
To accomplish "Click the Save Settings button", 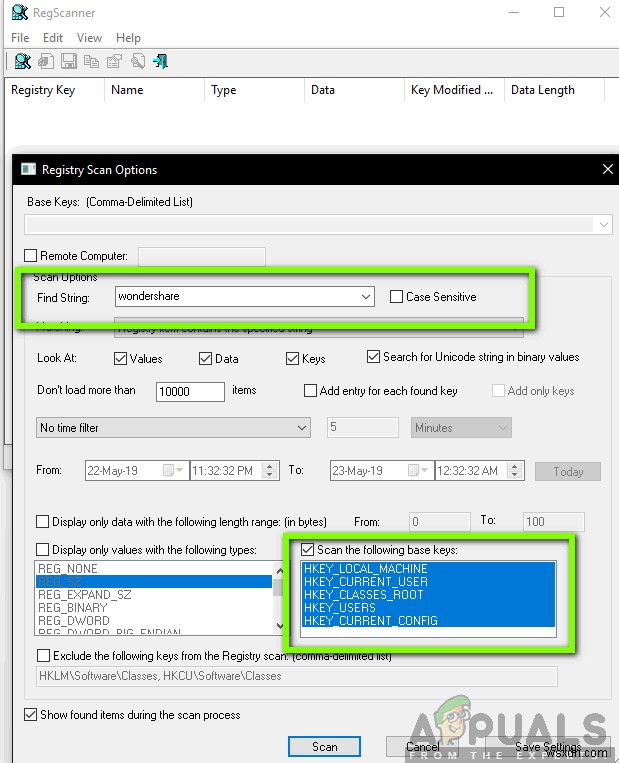I will [548, 746].
